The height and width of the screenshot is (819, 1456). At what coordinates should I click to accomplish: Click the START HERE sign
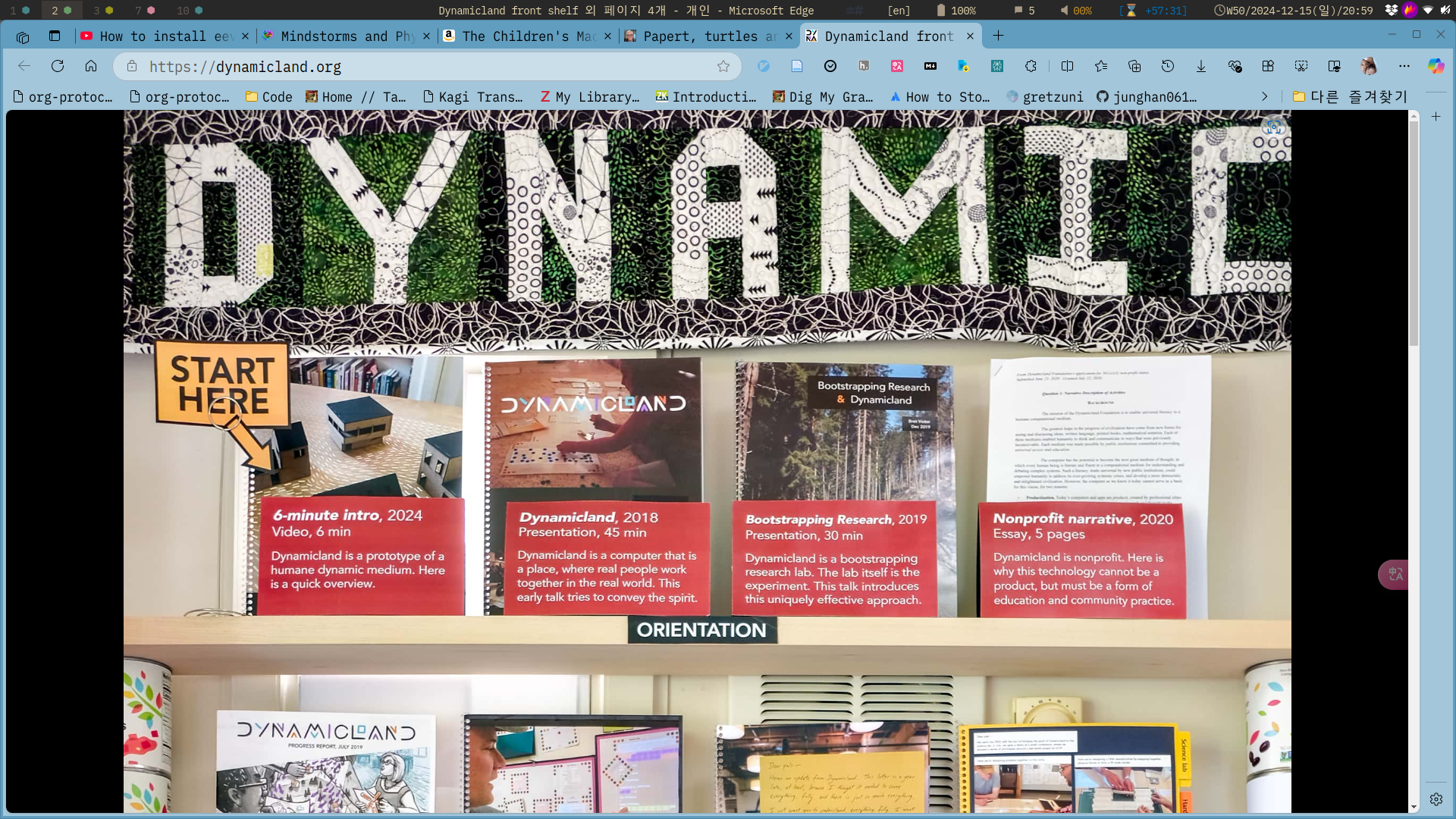click(x=221, y=384)
